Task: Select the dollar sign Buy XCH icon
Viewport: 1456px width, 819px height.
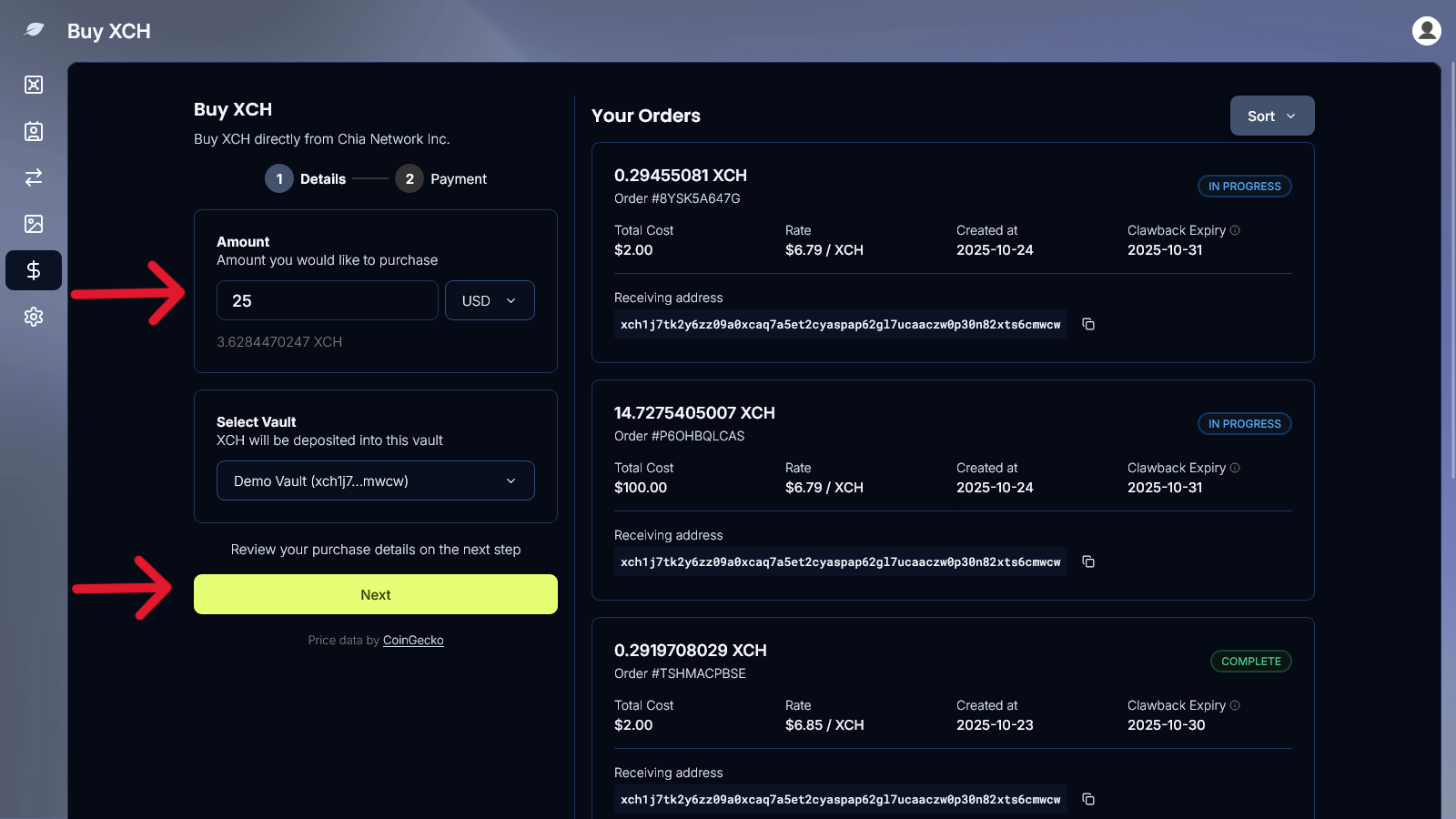Action: pos(34,270)
